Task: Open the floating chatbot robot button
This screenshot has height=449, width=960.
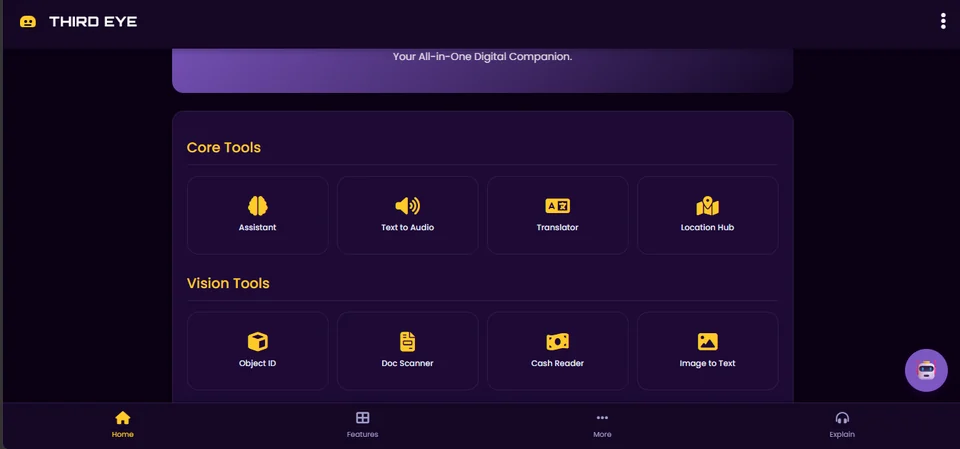Action: pos(926,371)
